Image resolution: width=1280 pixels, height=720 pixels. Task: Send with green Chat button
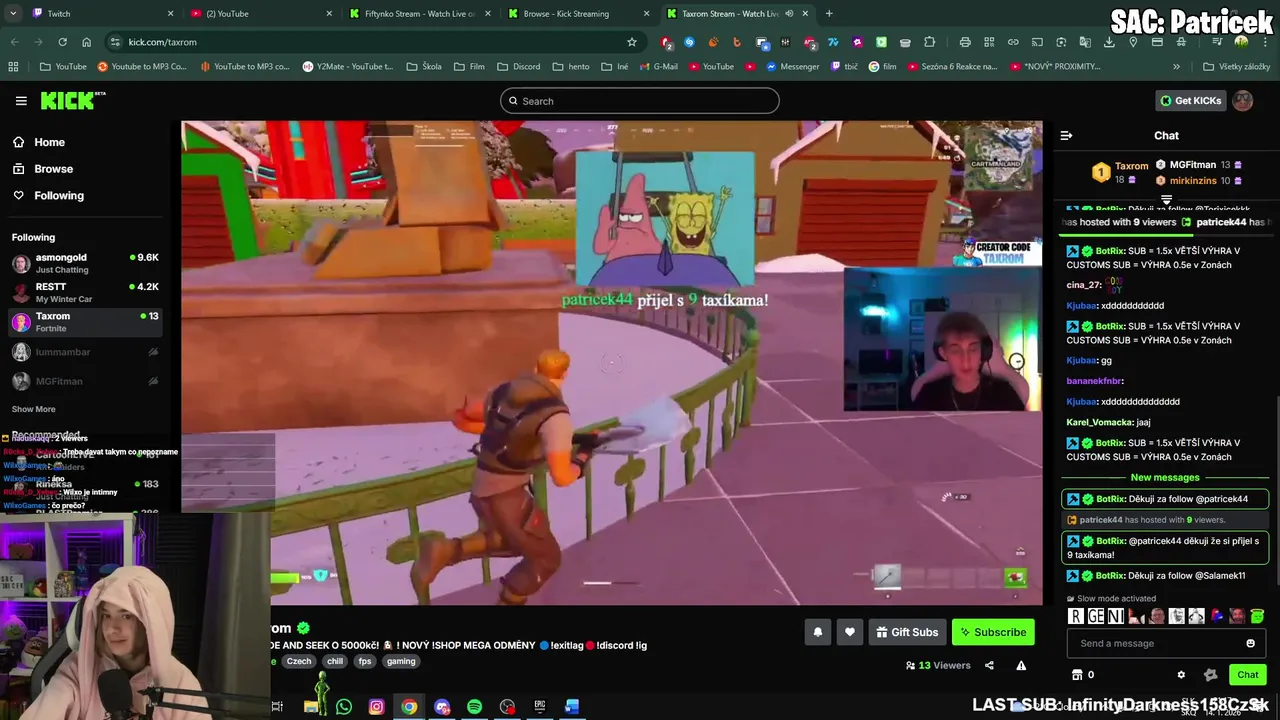(x=1247, y=675)
